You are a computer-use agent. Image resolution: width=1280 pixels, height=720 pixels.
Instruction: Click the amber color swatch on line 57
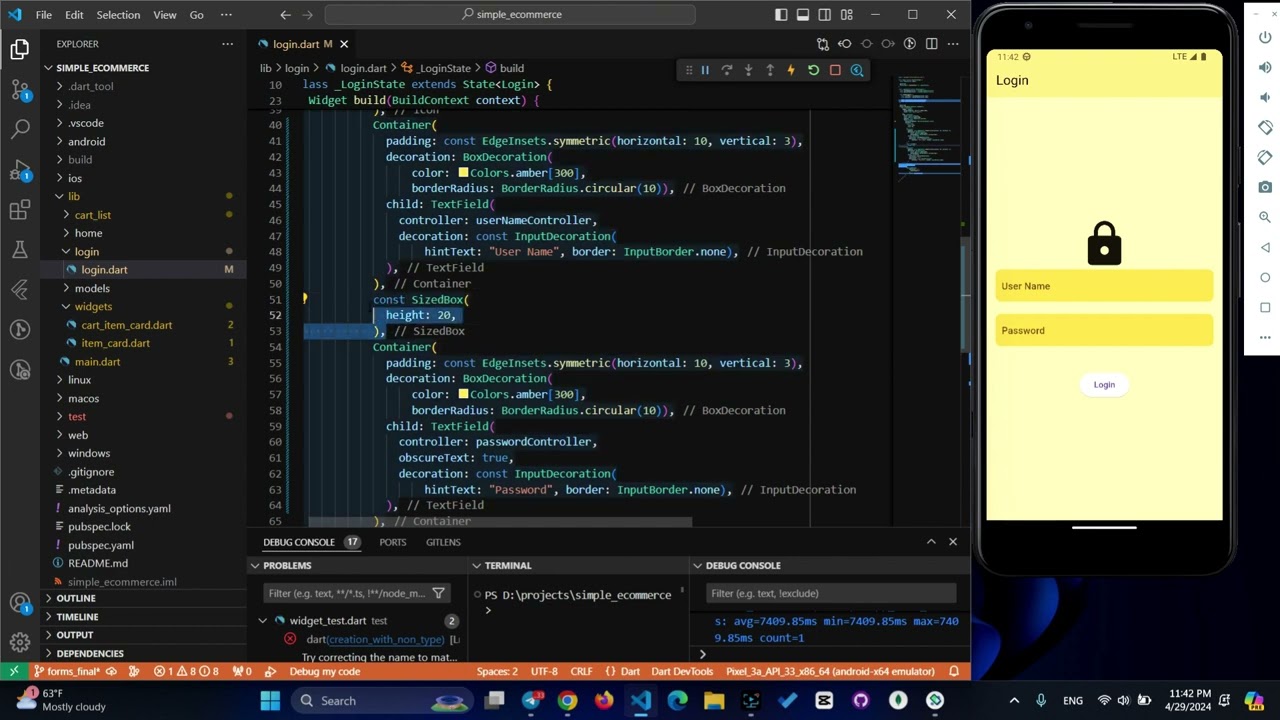(463, 395)
